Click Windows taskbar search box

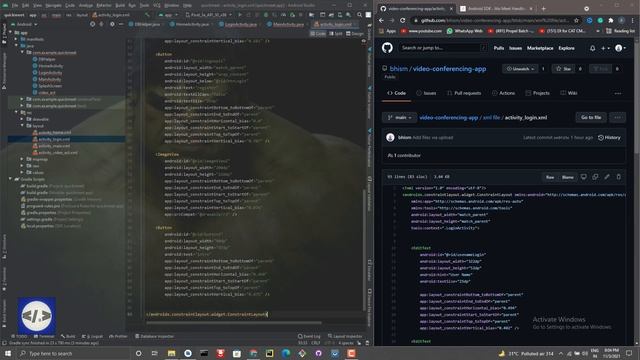[73, 353]
